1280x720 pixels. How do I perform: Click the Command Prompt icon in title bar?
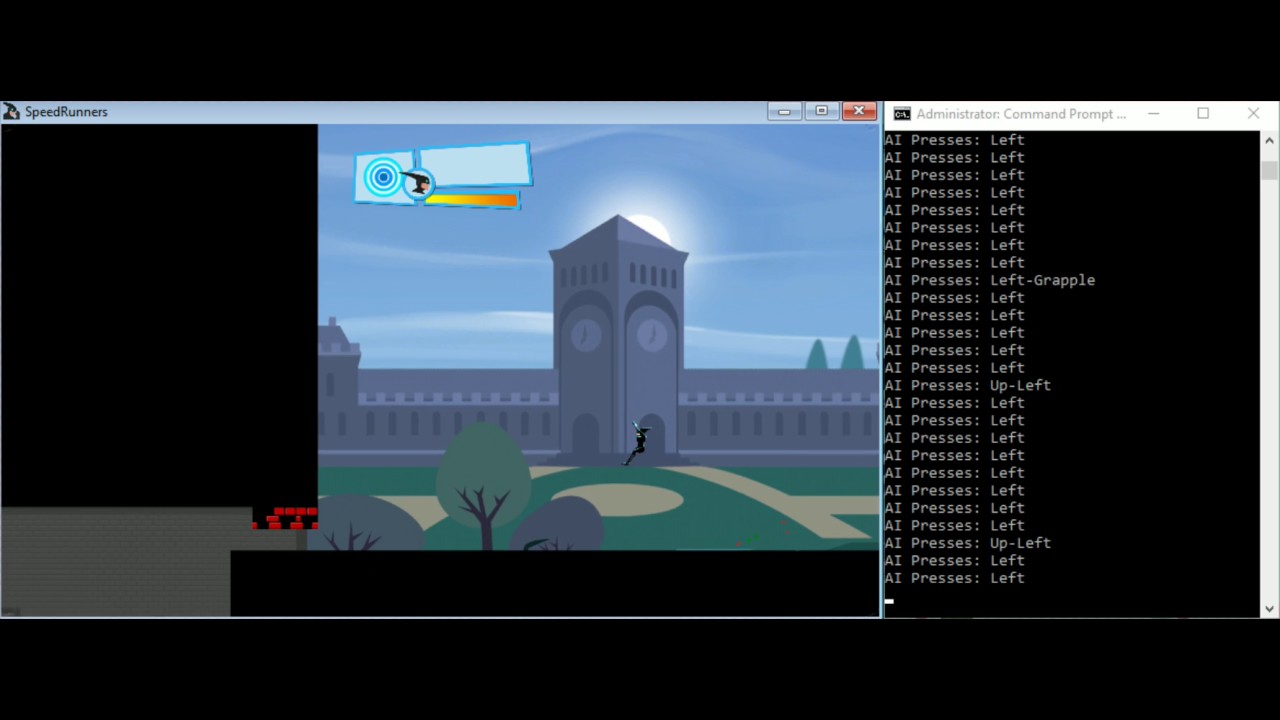tap(902, 114)
